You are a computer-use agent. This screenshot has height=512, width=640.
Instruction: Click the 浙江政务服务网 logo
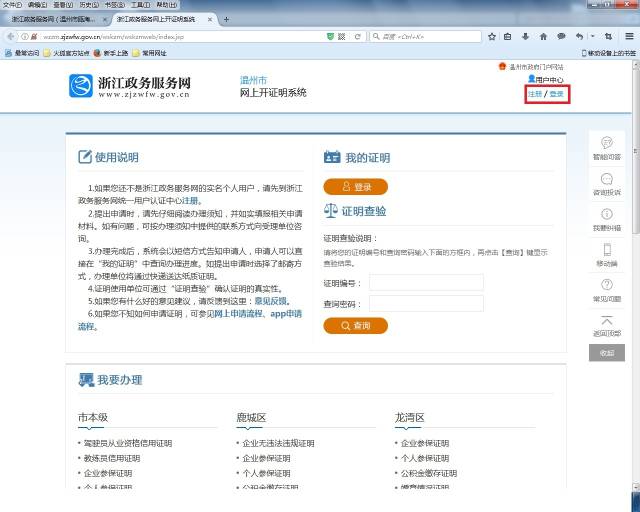click(x=129, y=86)
